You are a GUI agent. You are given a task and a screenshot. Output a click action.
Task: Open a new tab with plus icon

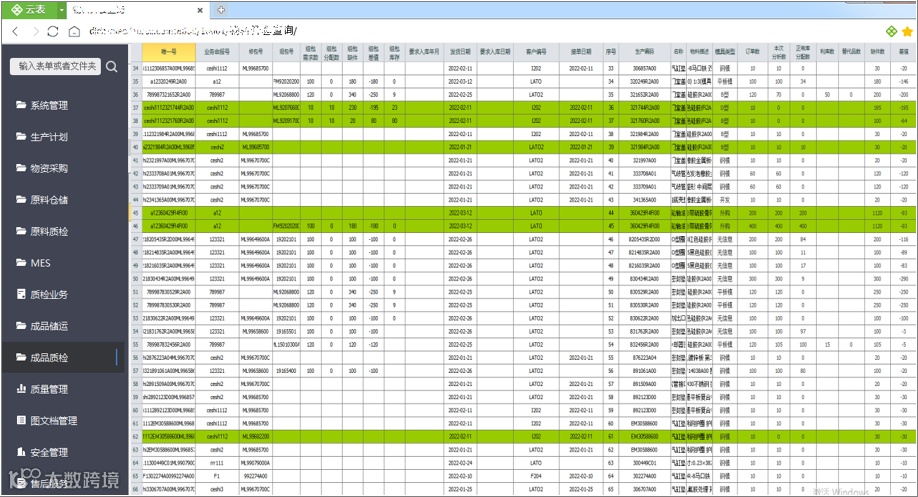click(221, 10)
